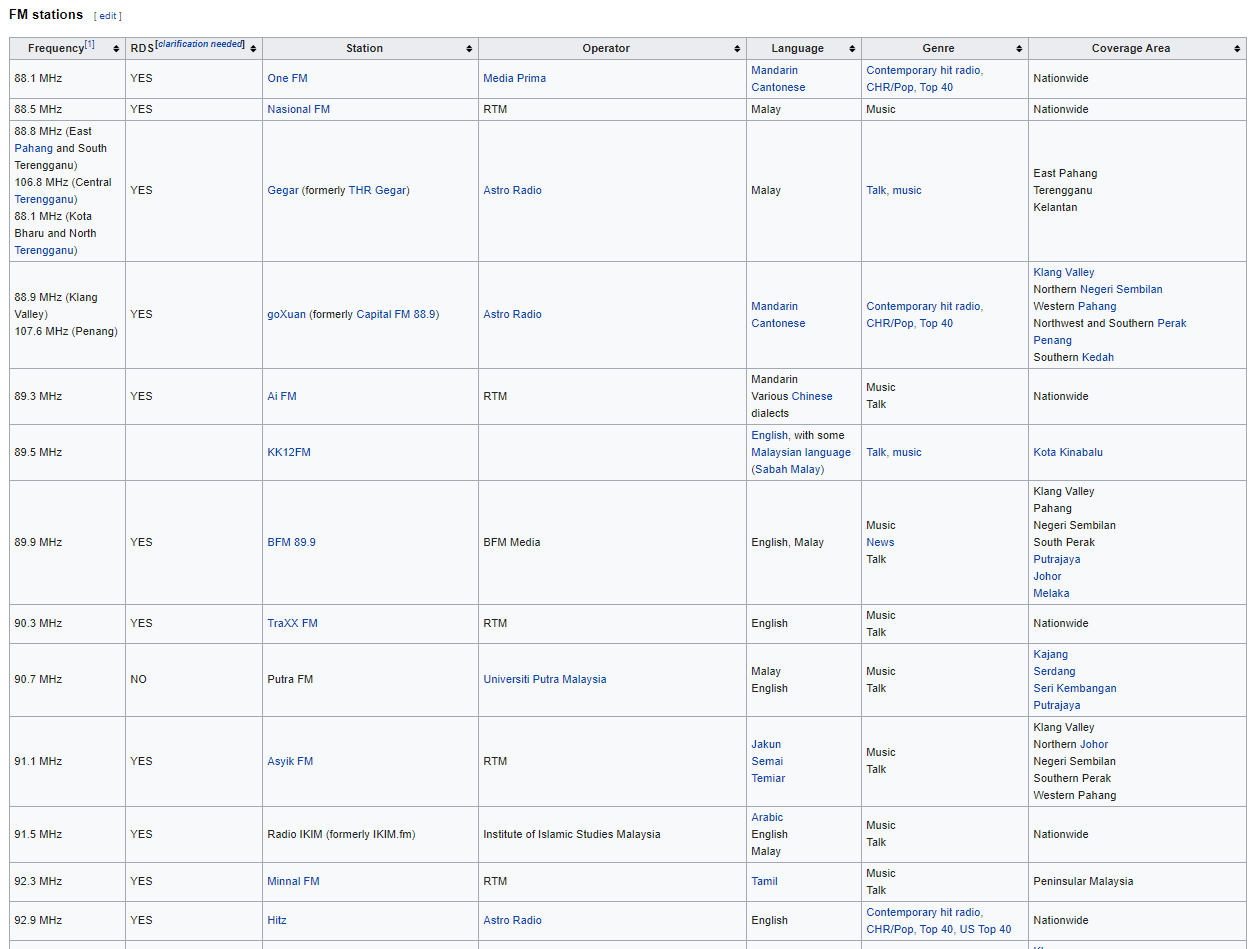Image resolution: width=1254 pixels, height=949 pixels.
Task: Follow the Tamil language link
Action: click(764, 882)
